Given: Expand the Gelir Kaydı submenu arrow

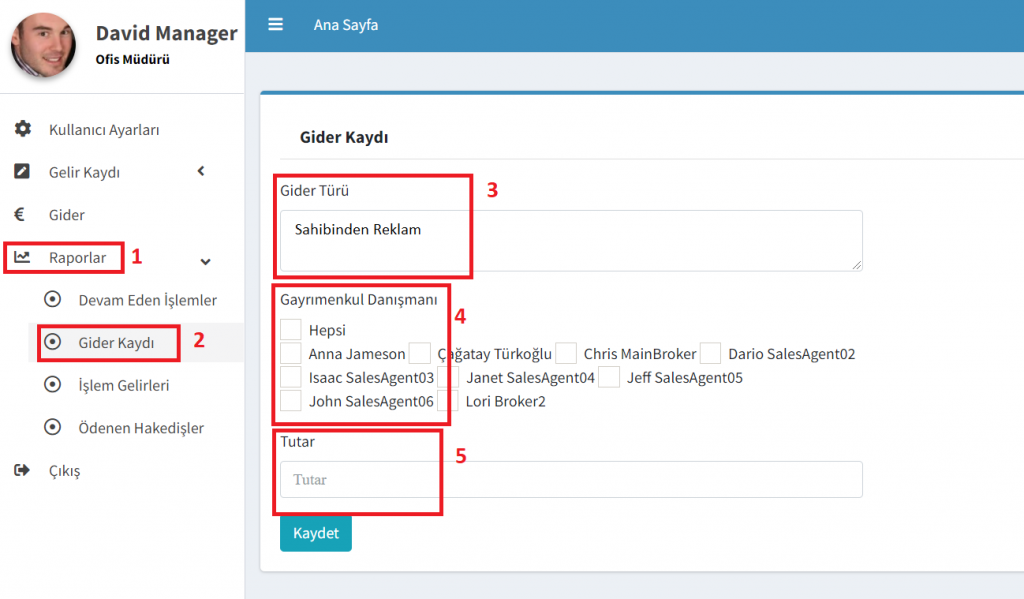Looking at the screenshot, I should [x=201, y=171].
